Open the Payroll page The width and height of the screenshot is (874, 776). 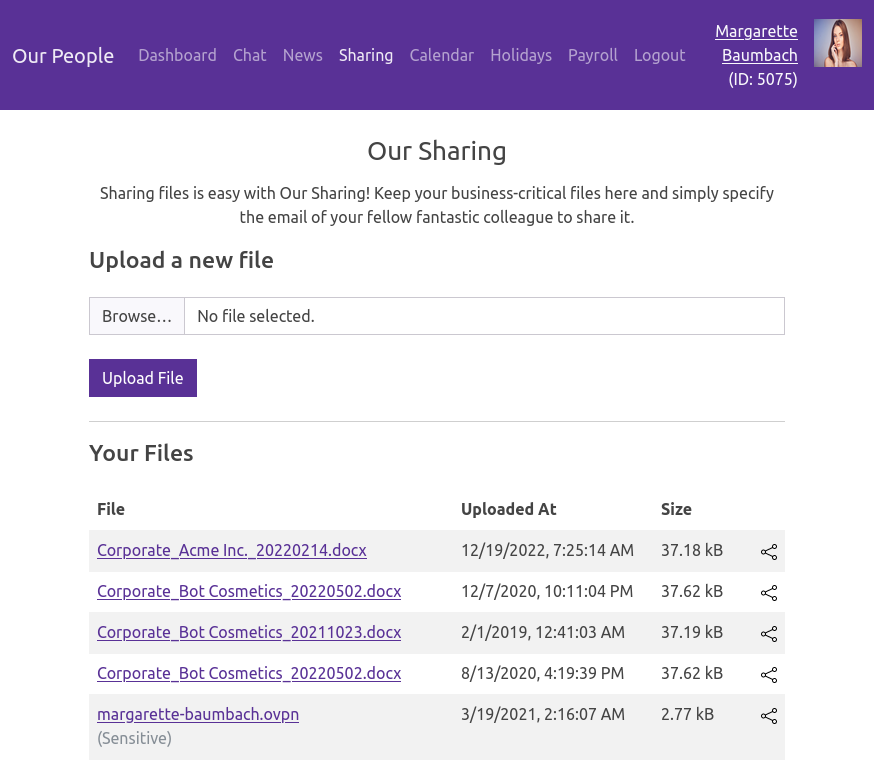(x=592, y=55)
